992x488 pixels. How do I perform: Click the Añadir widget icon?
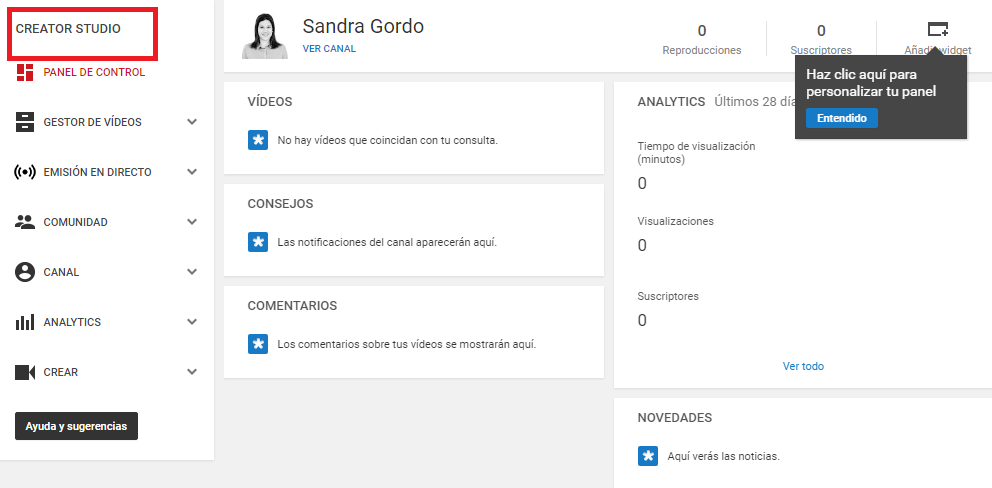click(937, 29)
